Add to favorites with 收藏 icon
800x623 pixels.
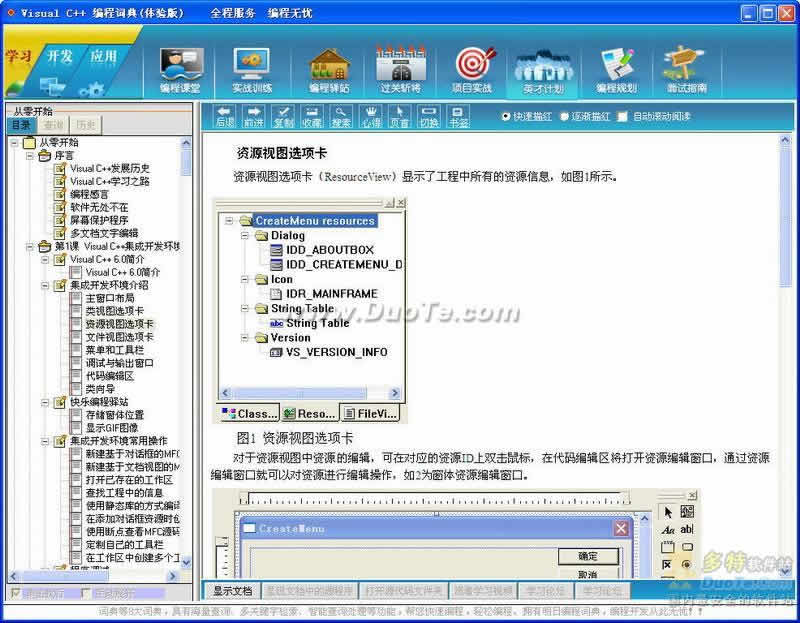312,116
